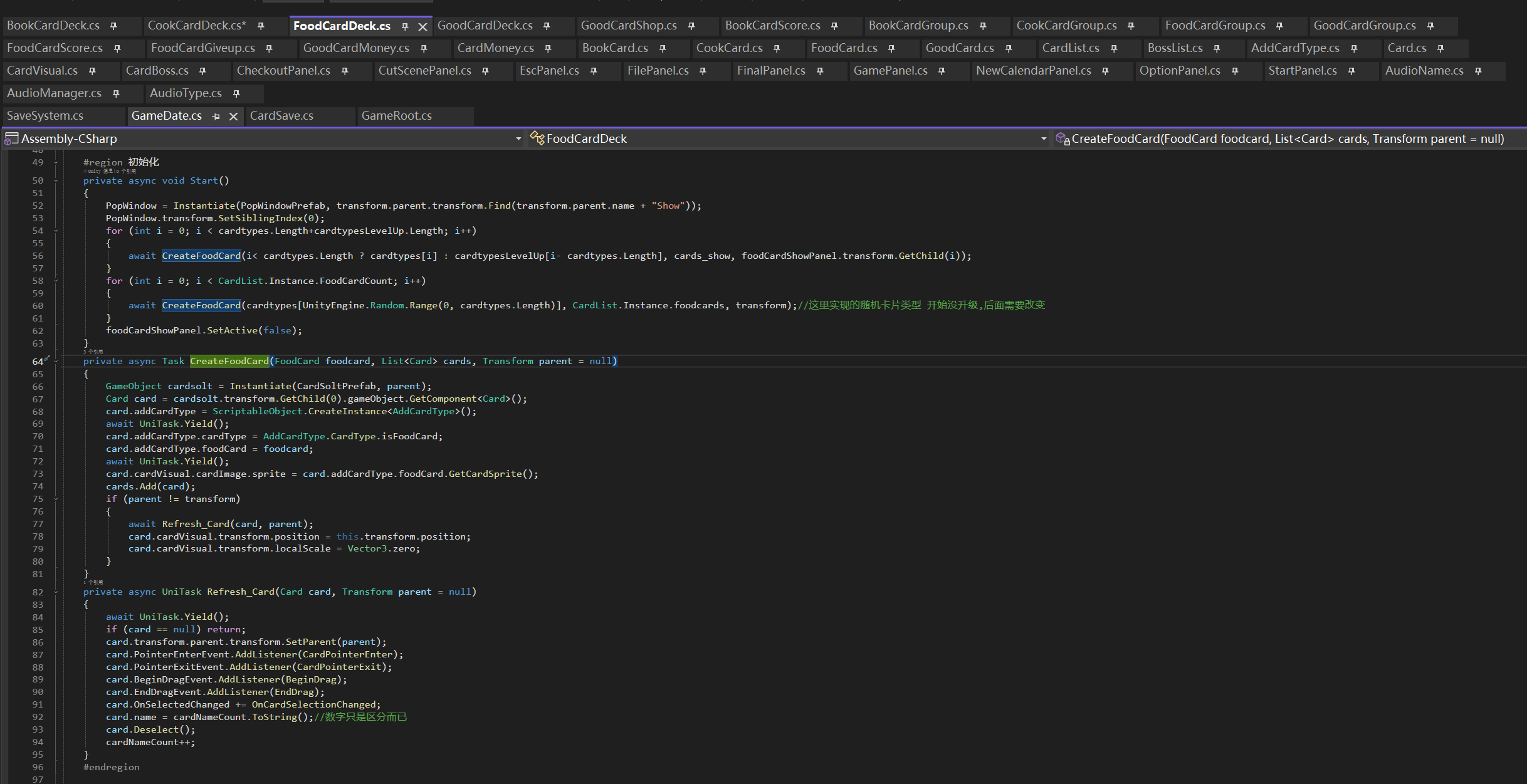Click the pin icon on BookCardDeck.cs tab
The height and width of the screenshot is (784, 1527).
113,26
